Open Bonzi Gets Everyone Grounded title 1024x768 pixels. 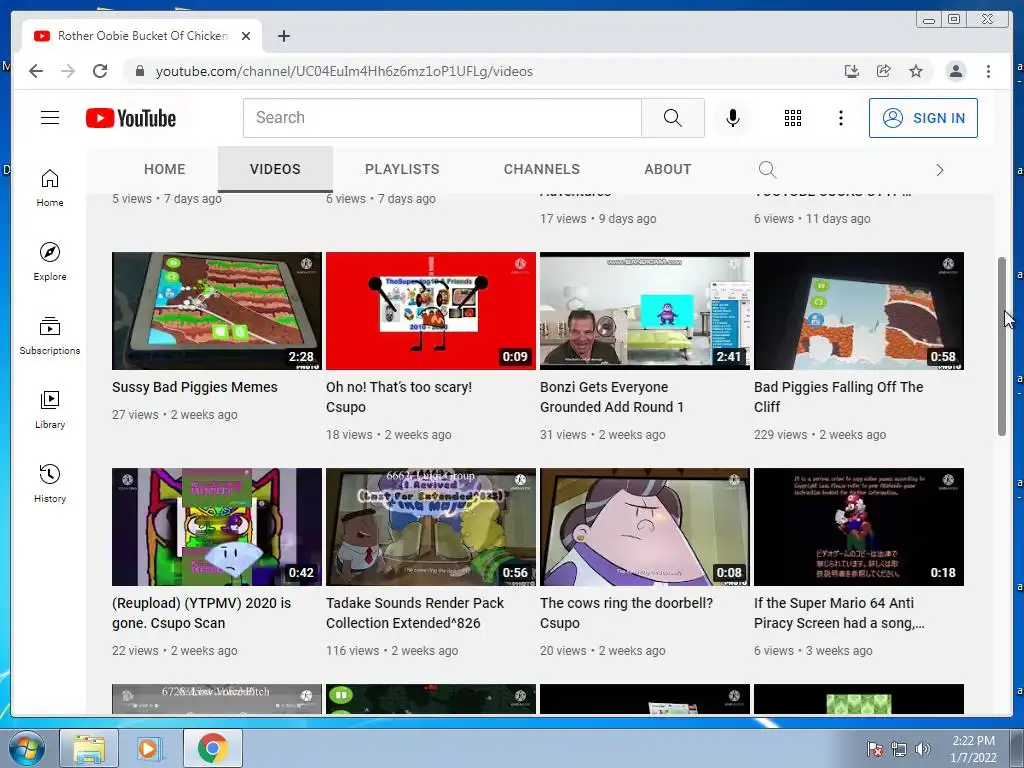click(x=612, y=397)
